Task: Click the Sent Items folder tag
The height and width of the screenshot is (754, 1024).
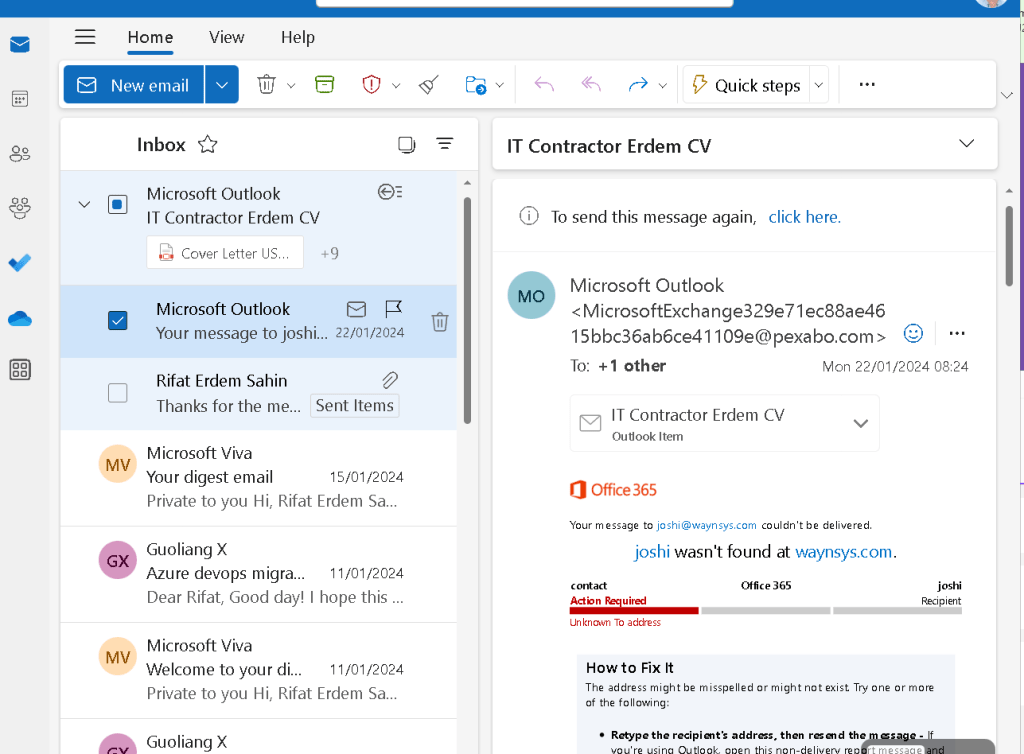Action: click(x=355, y=405)
